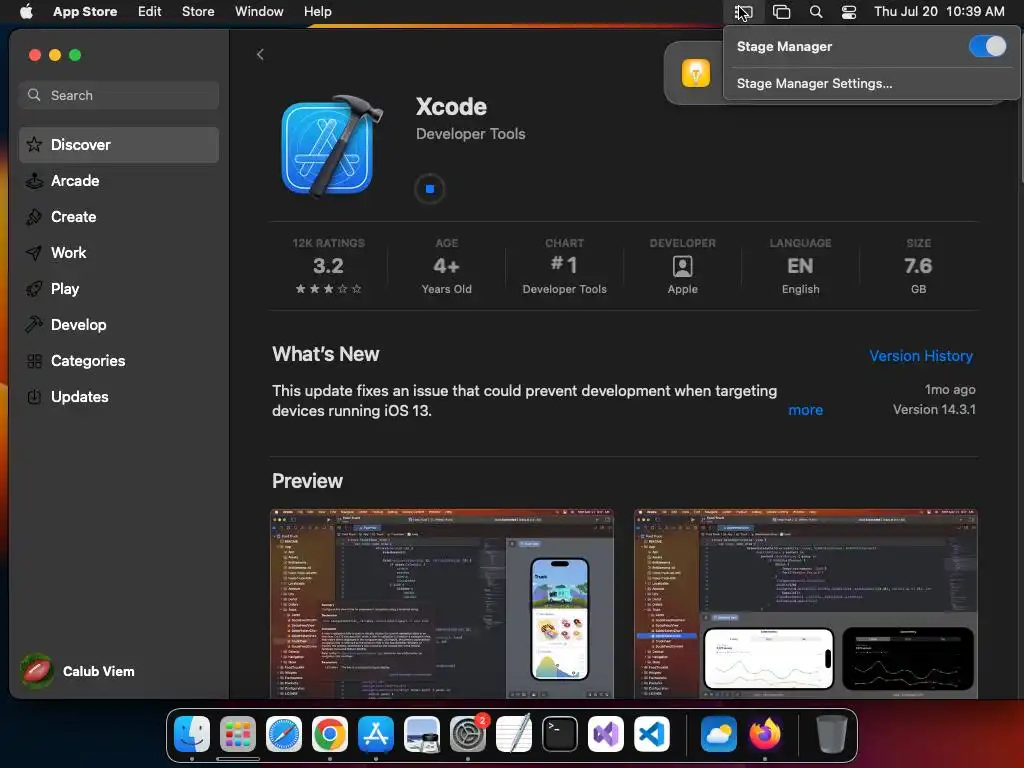Click the App Store search field
The width and height of the screenshot is (1024, 768).
click(x=119, y=95)
